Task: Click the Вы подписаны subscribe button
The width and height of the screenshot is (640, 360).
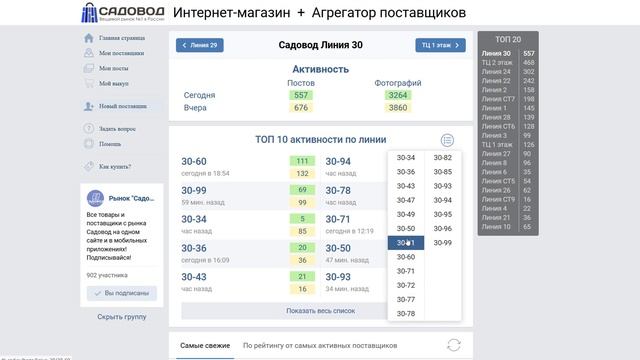Action: point(122,293)
